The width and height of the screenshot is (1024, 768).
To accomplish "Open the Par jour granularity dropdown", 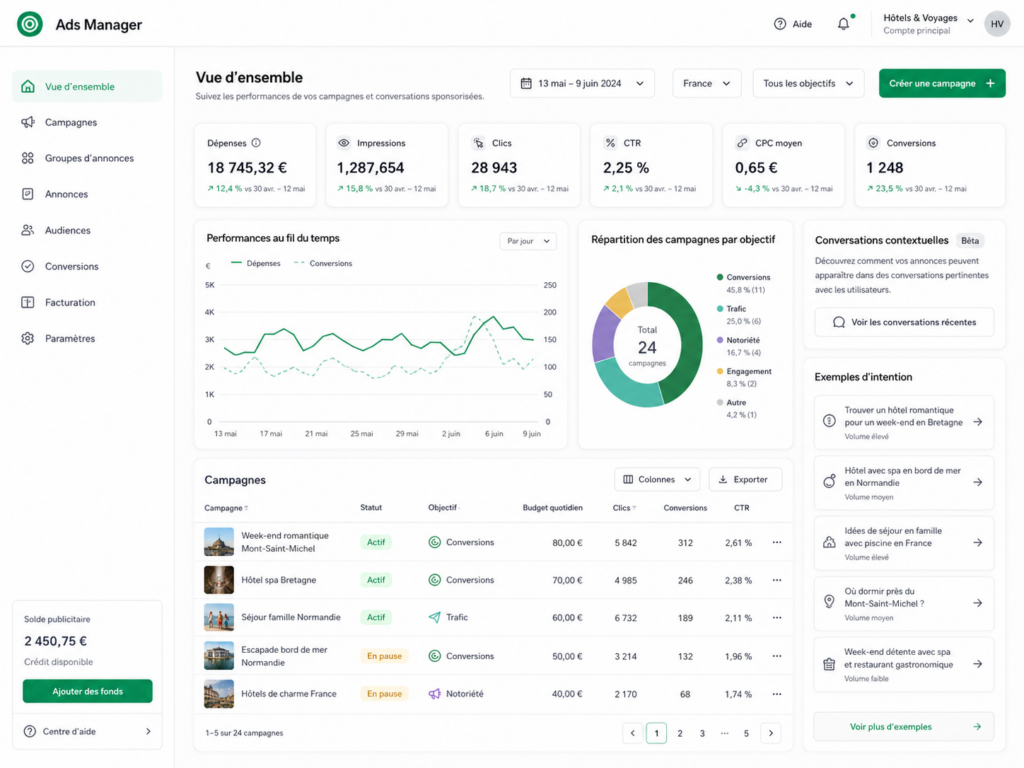I will [528, 241].
